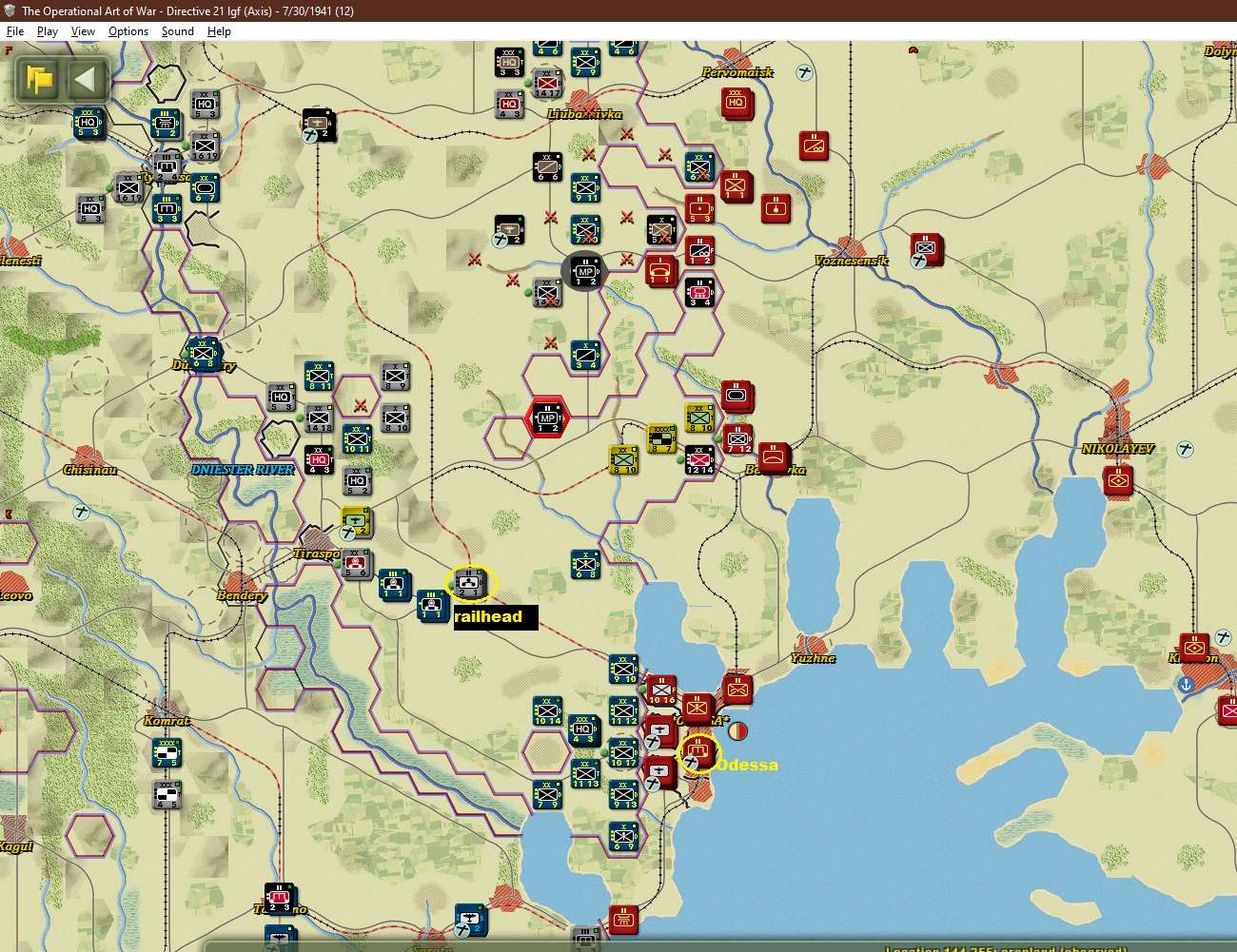The height and width of the screenshot is (952, 1237).
Task: Select the yellow XXXX unit rated 8-7
Action: [661, 438]
